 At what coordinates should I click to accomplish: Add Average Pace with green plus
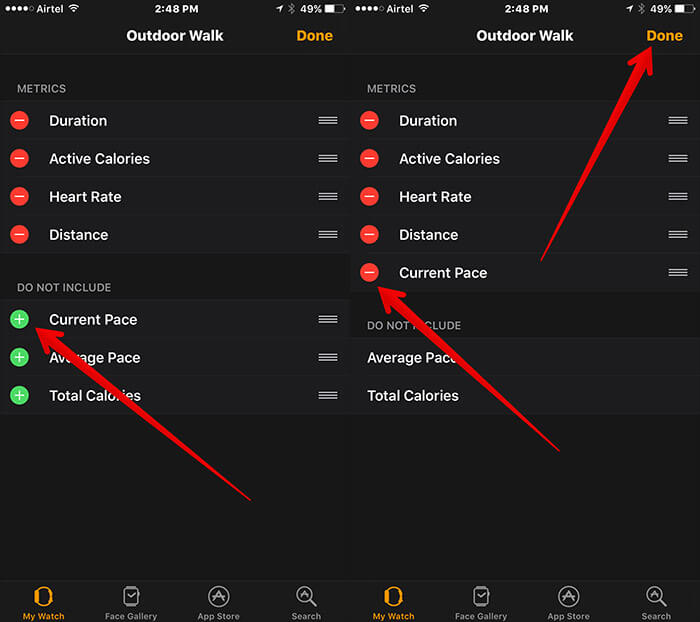click(x=20, y=357)
